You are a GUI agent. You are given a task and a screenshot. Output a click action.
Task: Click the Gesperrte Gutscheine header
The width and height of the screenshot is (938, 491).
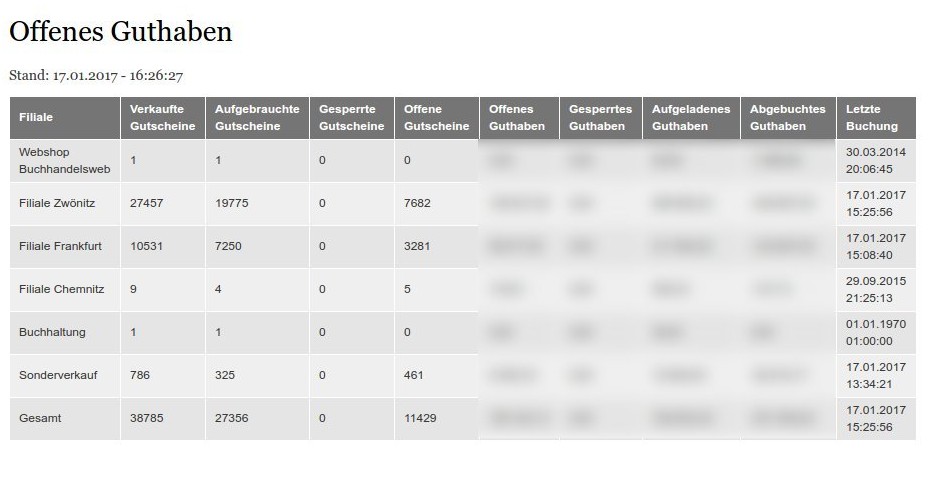tap(351, 118)
